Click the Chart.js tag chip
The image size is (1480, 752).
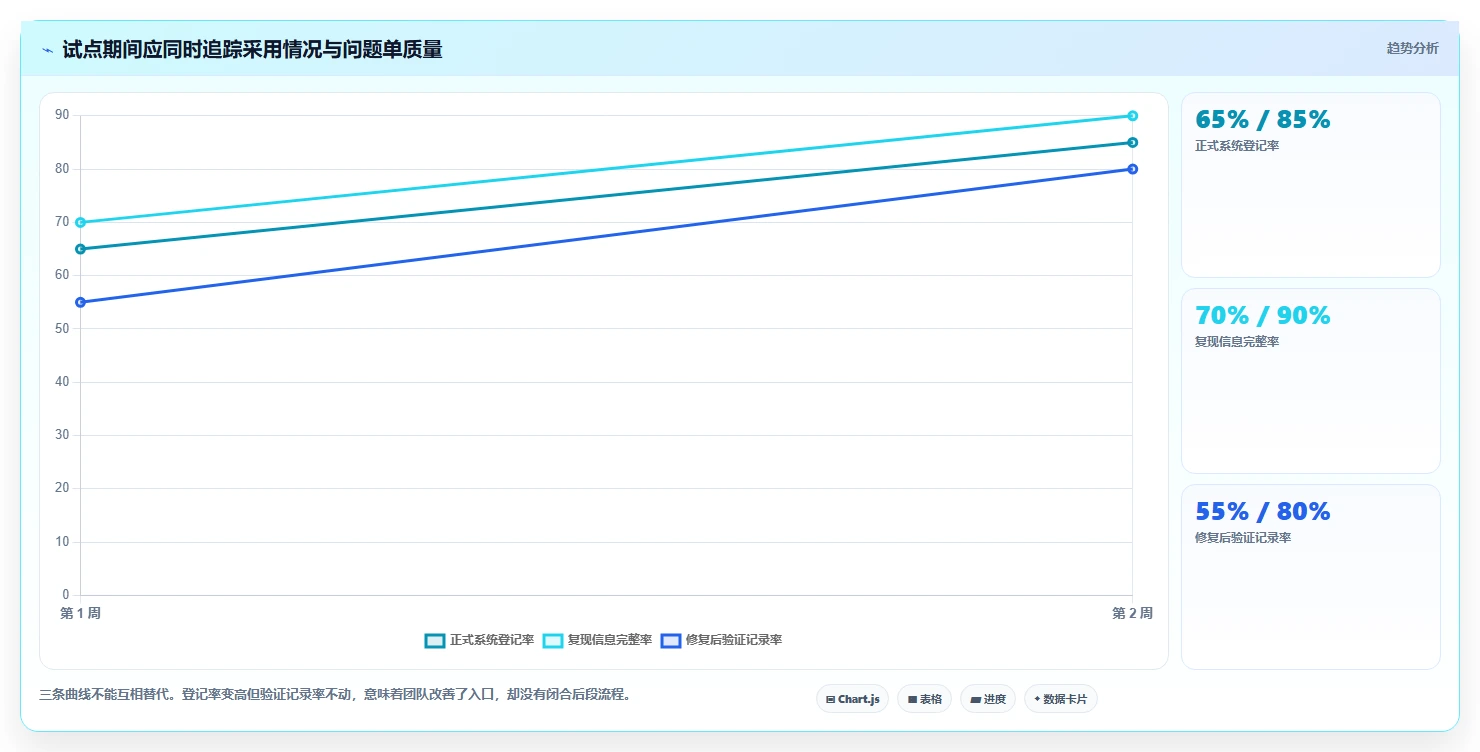point(852,699)
